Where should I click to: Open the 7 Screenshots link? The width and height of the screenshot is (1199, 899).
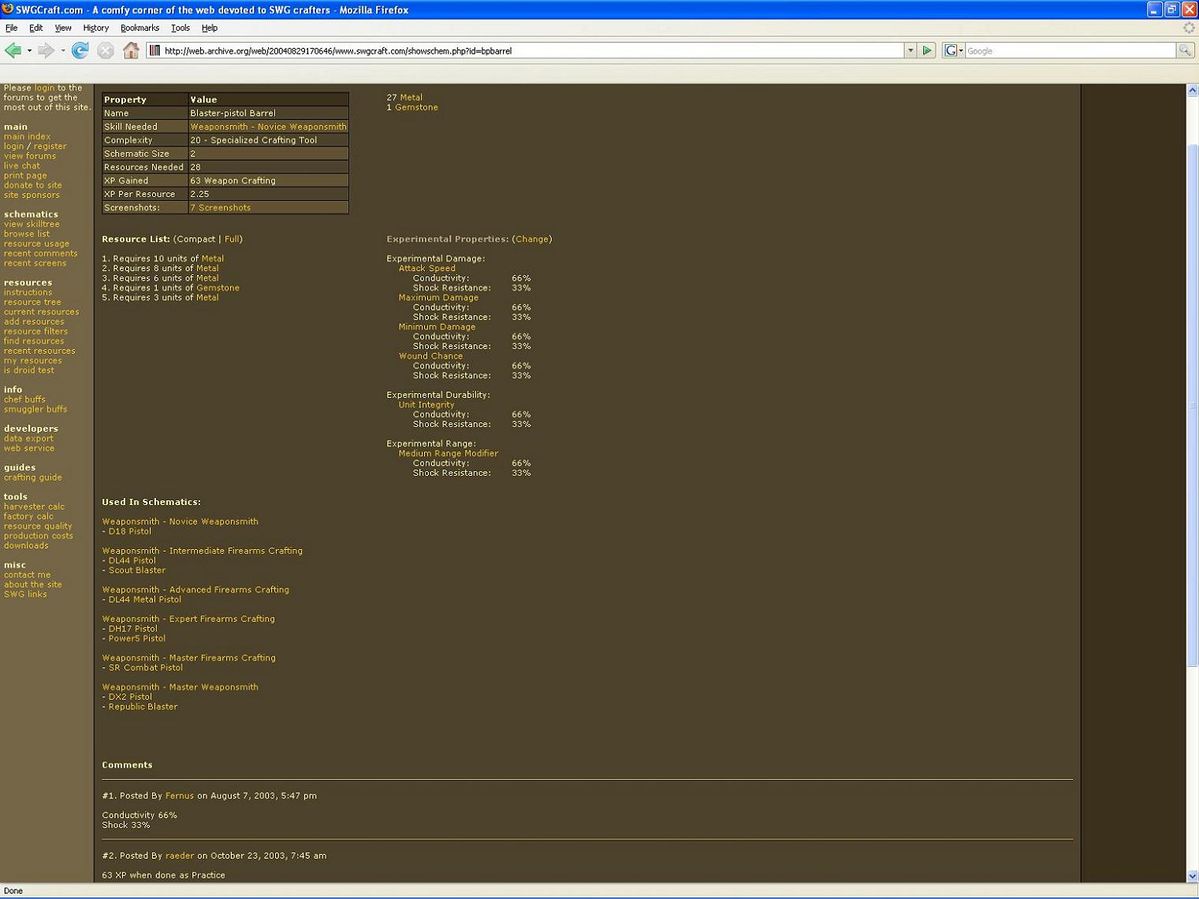(220, 208)
